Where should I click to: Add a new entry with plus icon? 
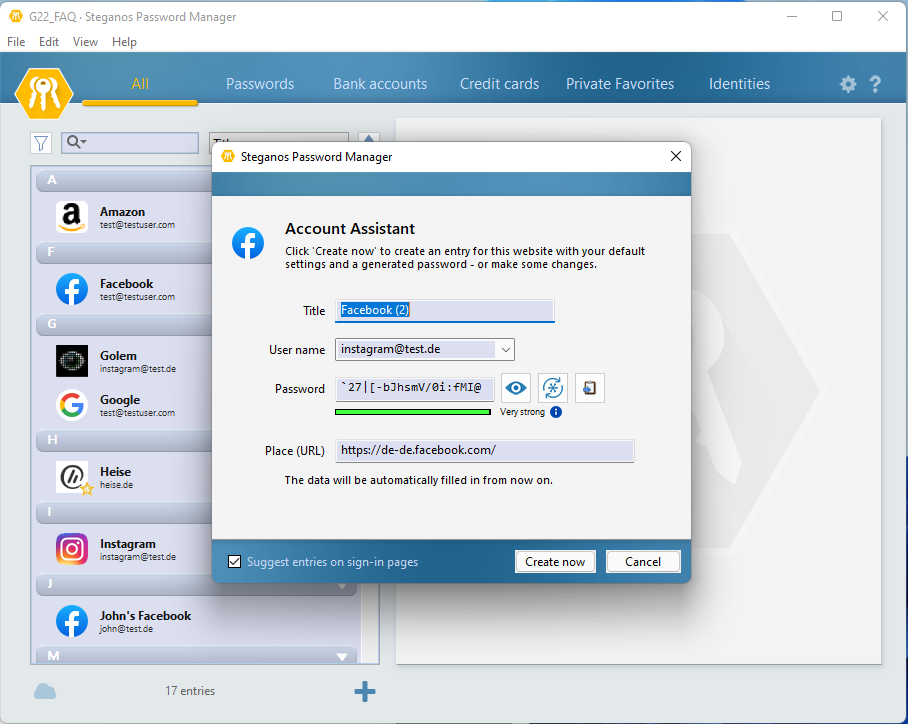tap(365, 691)
